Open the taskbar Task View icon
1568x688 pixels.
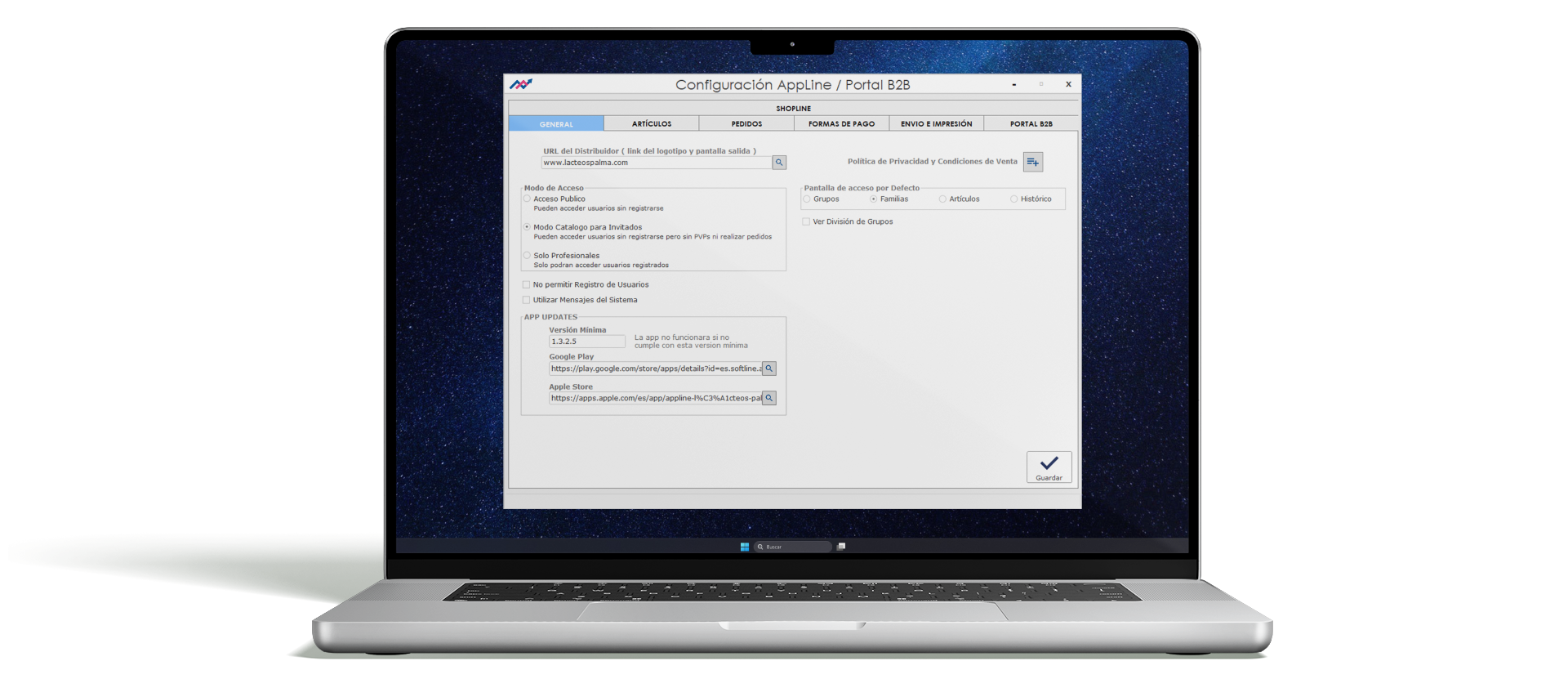click(841, 547)
